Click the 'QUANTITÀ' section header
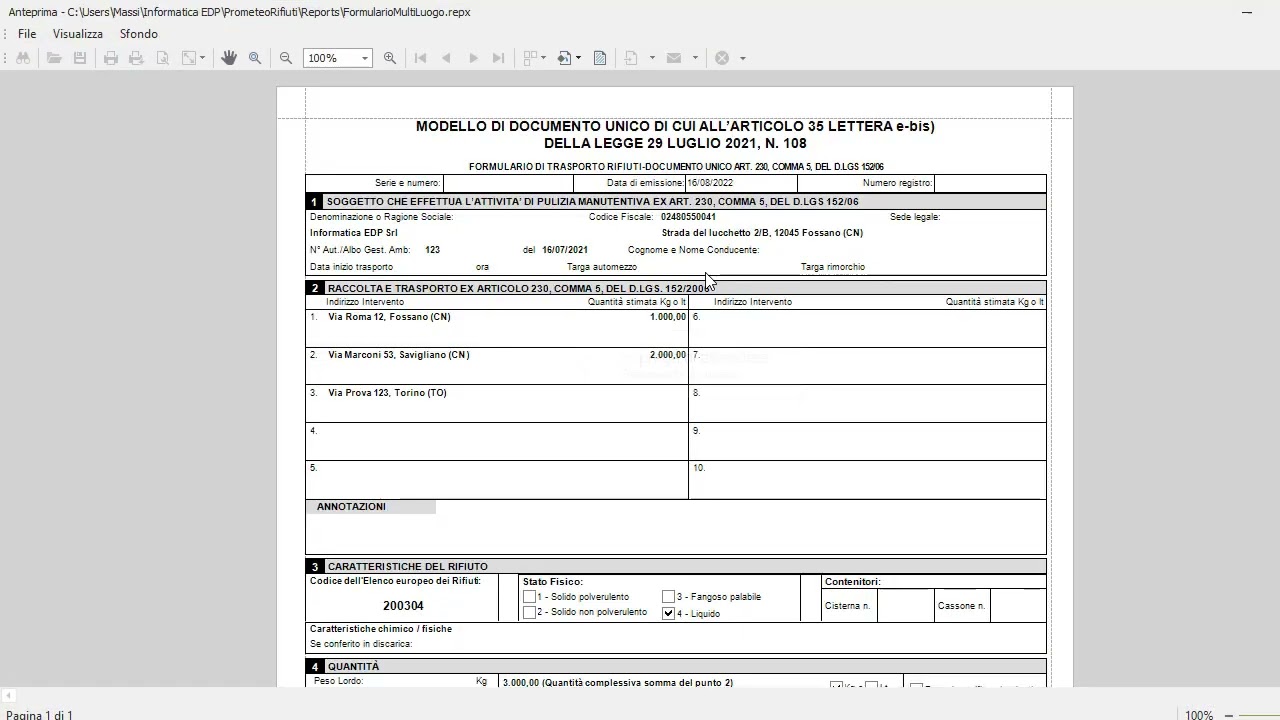The image size is (1280, 720). click(354, 667)
